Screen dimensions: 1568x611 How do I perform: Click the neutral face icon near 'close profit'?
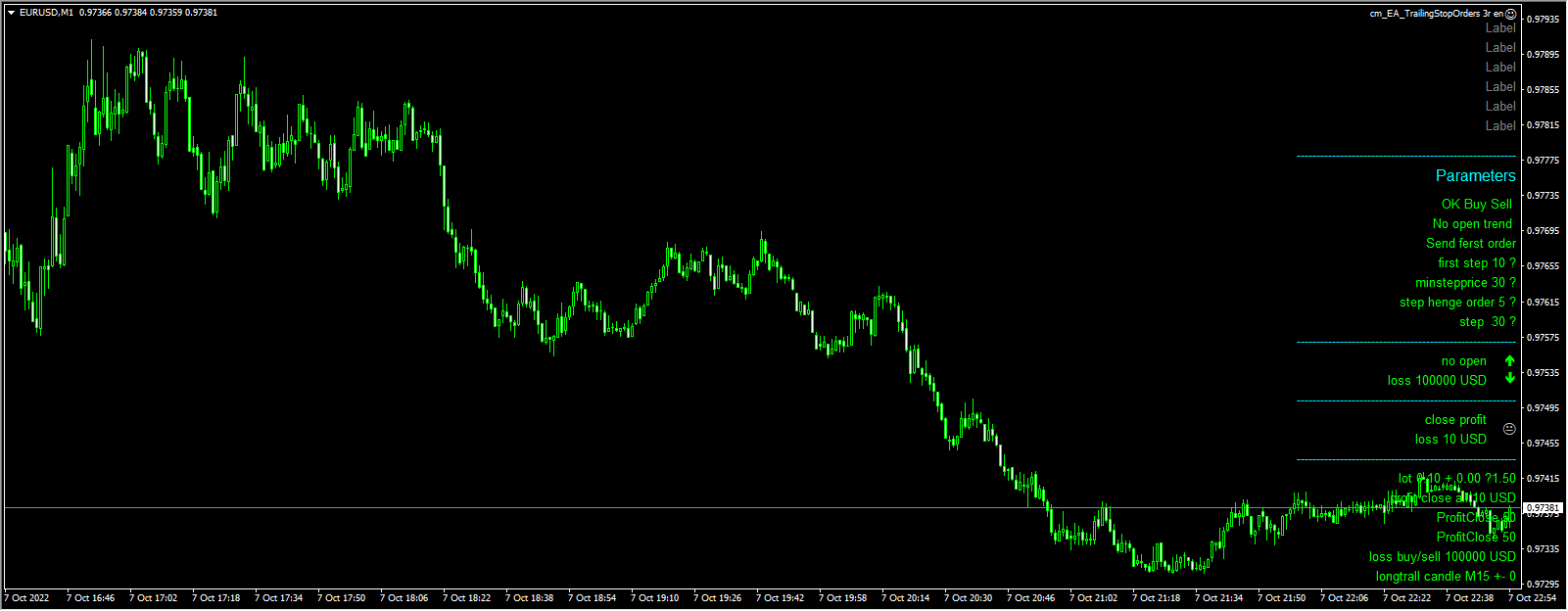coord(1509,429)
